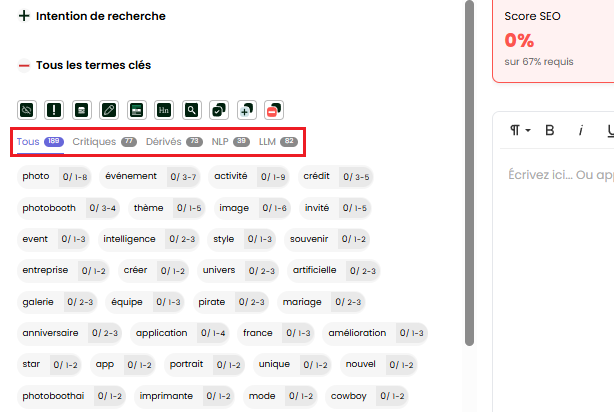This screenshot has height=412, width=614.
Task: Click the pencil edit icon
Action: (109, 109)
